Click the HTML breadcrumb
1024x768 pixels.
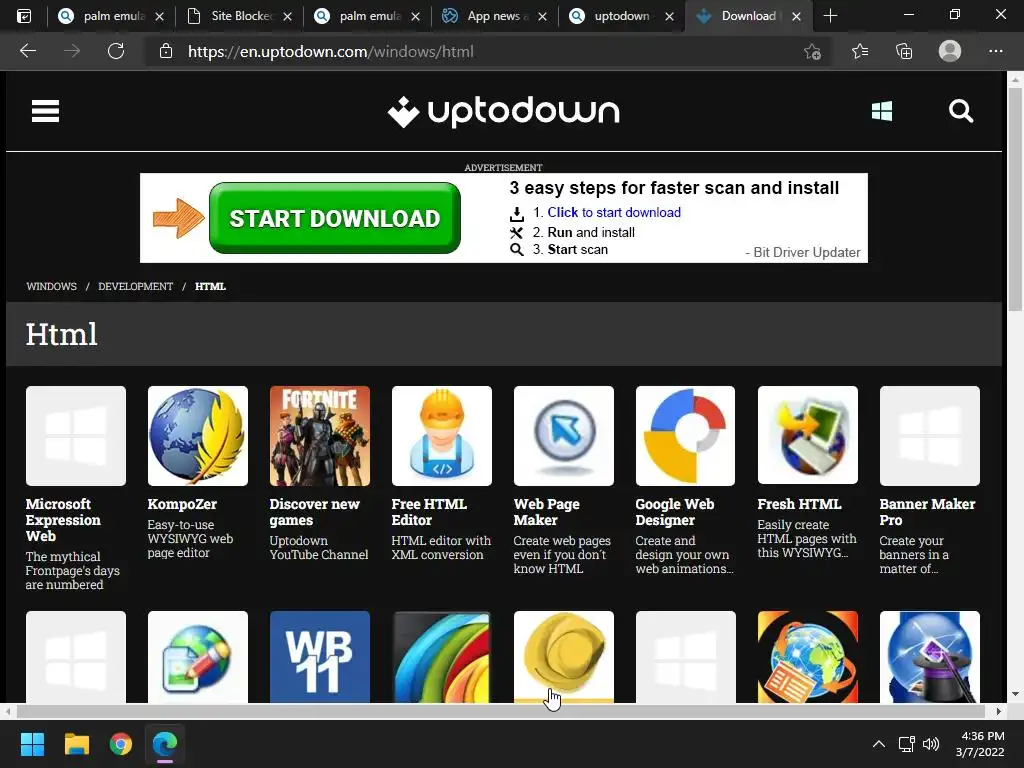tap(210, 286)
